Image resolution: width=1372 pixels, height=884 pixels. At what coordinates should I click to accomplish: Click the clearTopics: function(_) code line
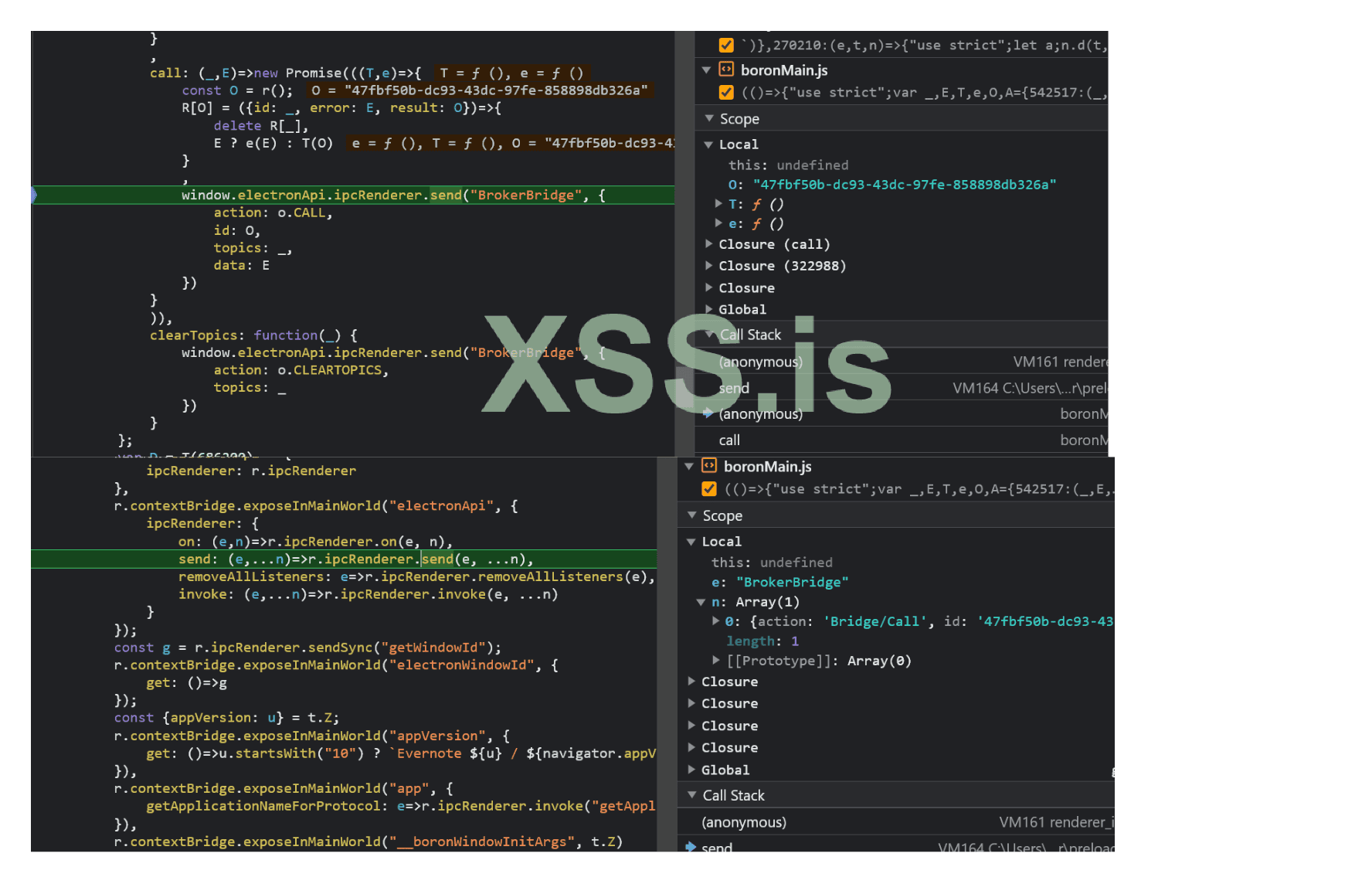(253, 335)
